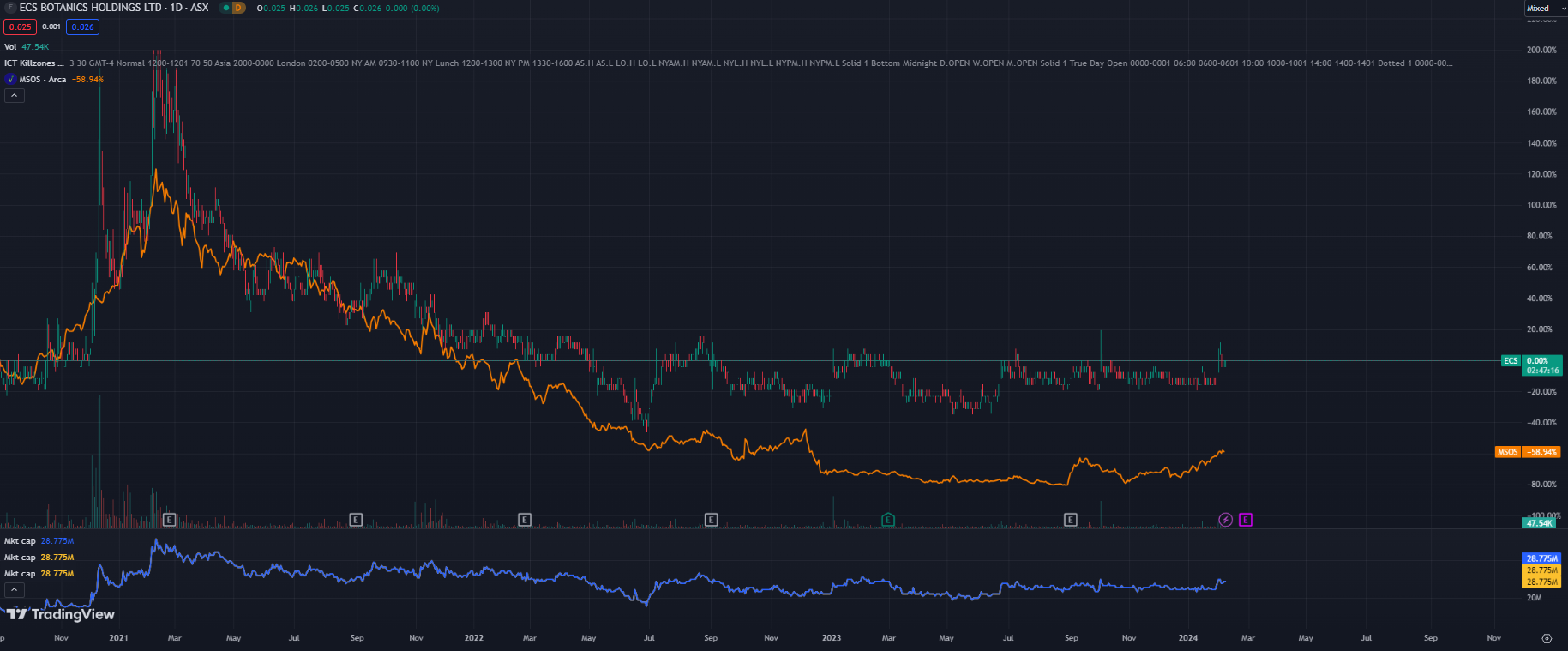Click the magenta E upcoming earnings icon
1568x651 pixels.
[1246, 520]
